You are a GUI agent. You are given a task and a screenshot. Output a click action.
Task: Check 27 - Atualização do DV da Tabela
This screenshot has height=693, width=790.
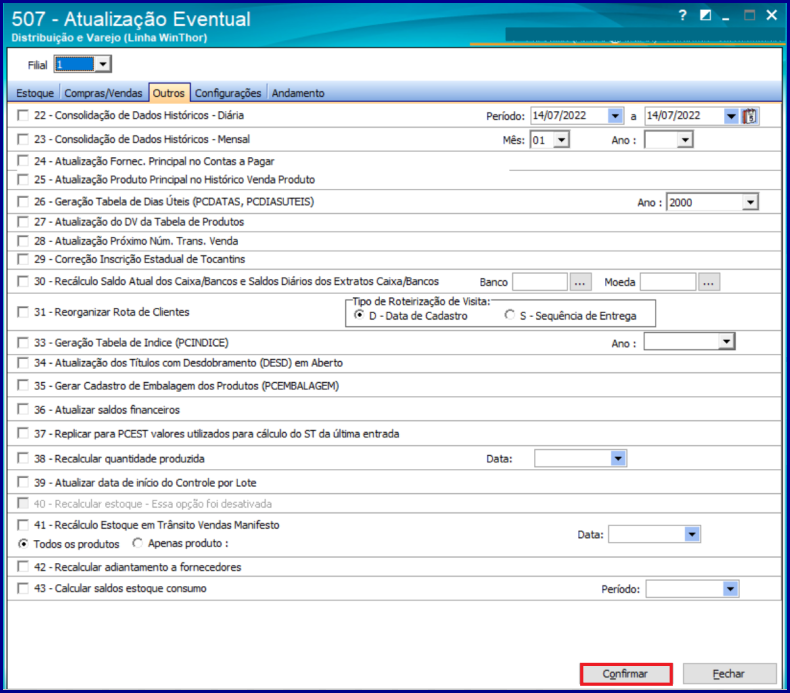click(23, 222)
